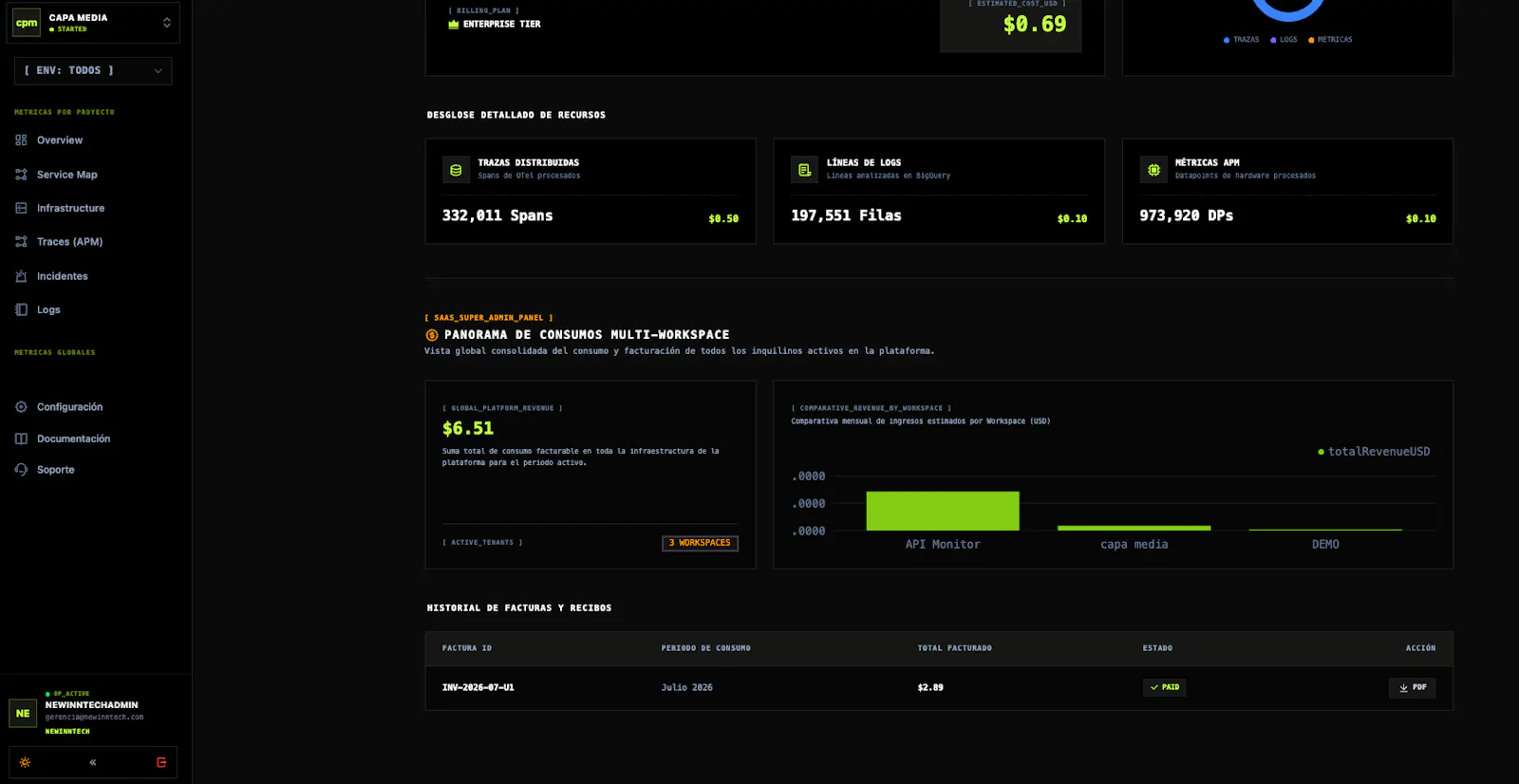1519x784 pixels.
Task: Click the Incidentes siren icon
Action: (21, 276)
